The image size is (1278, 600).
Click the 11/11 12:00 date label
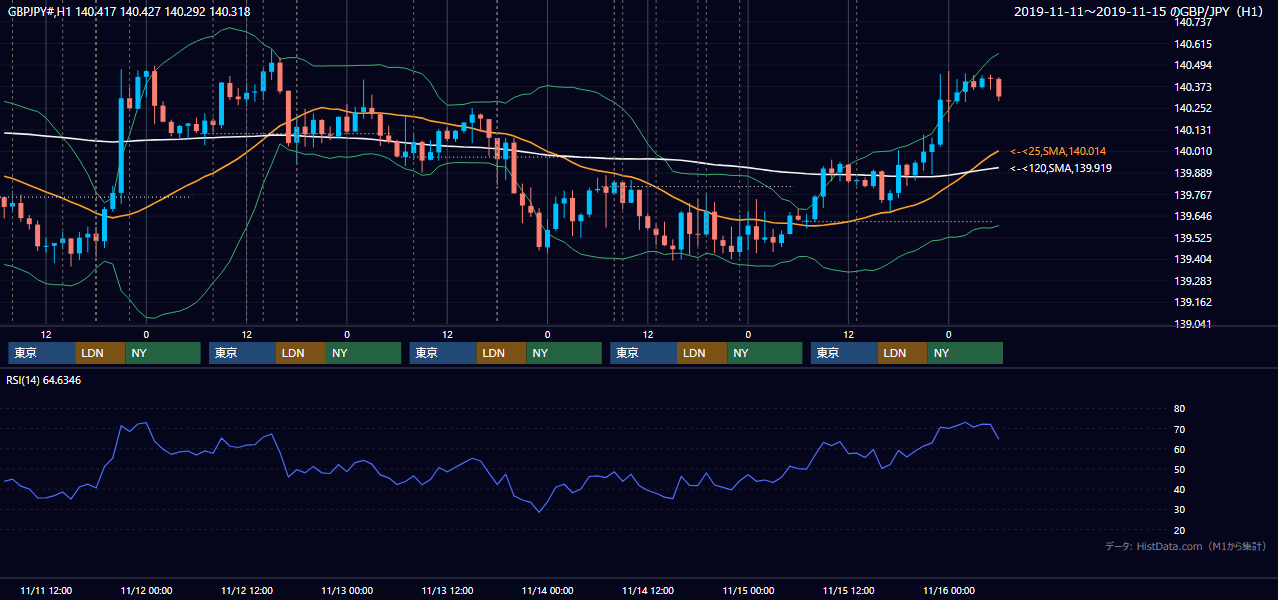pos(45,590)
